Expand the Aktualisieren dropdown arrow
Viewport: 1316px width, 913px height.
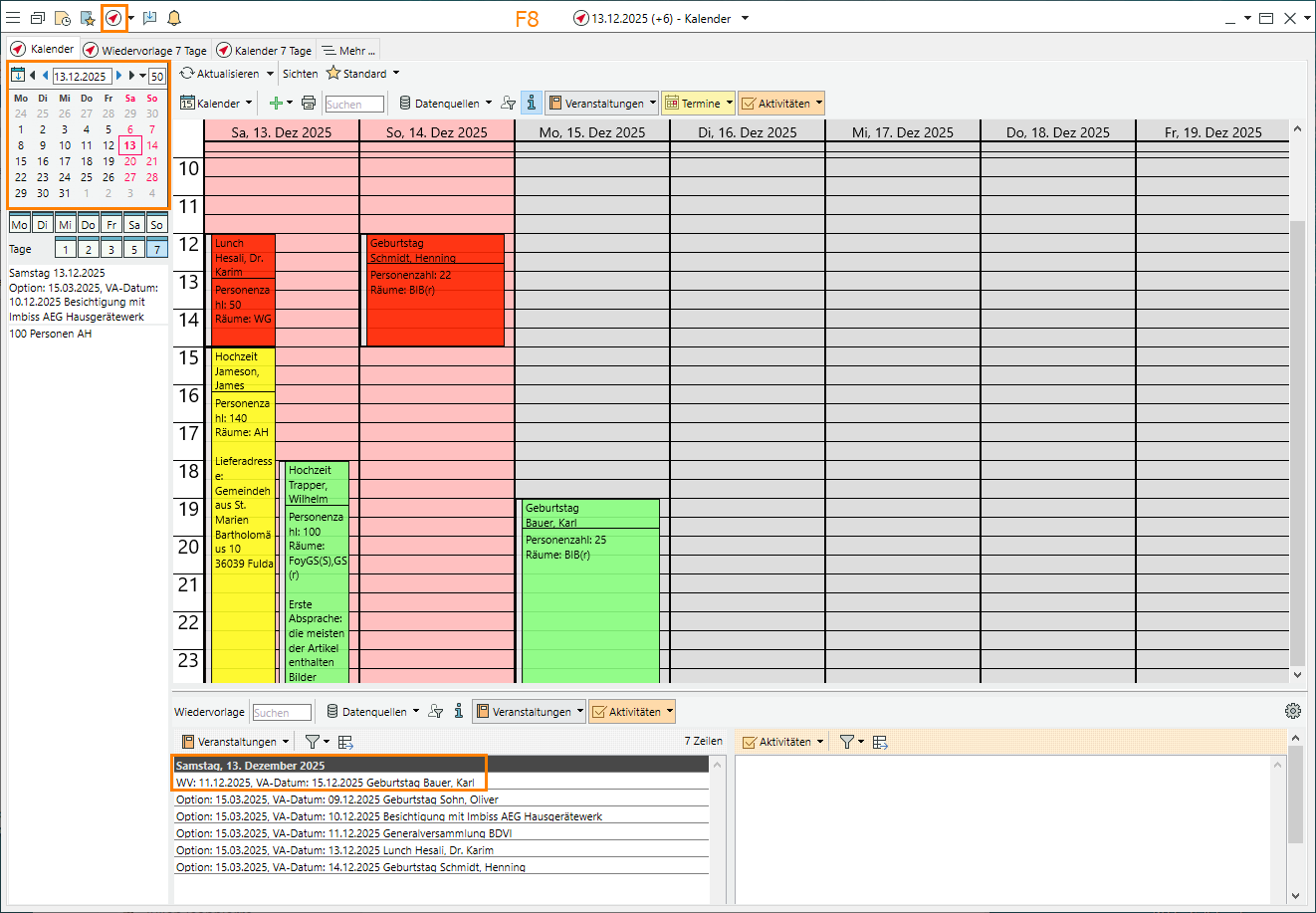(270, 74)
